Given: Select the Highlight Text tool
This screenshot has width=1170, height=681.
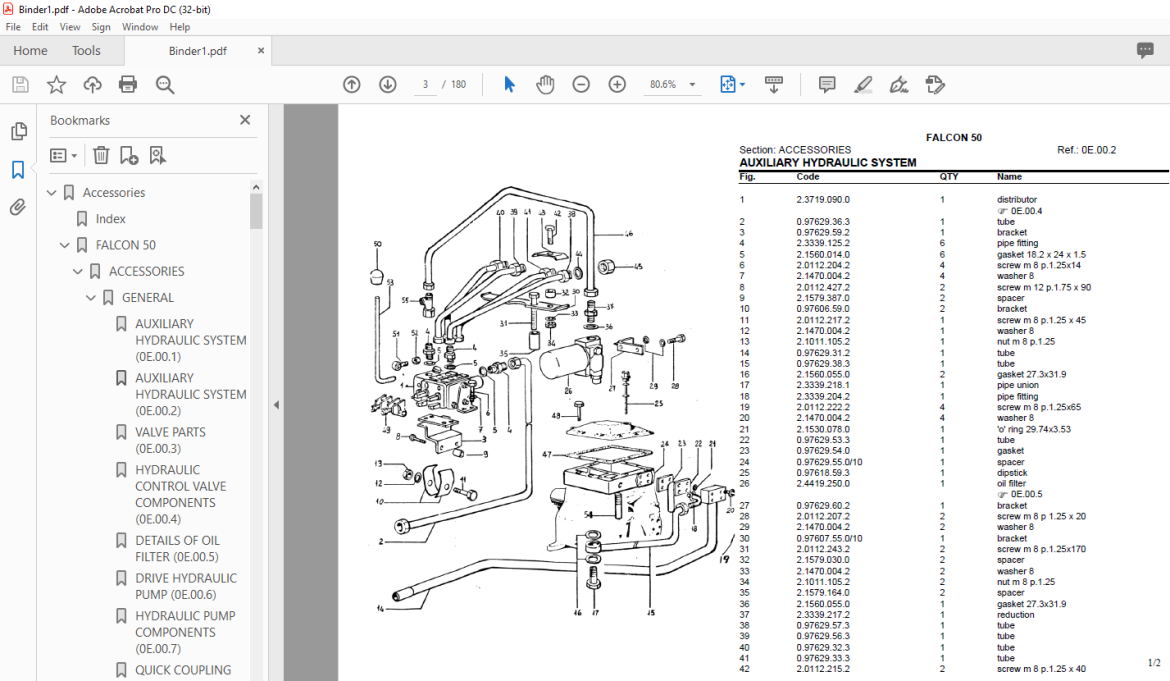Looking at the screenshot, I should (x=863, y=84).
